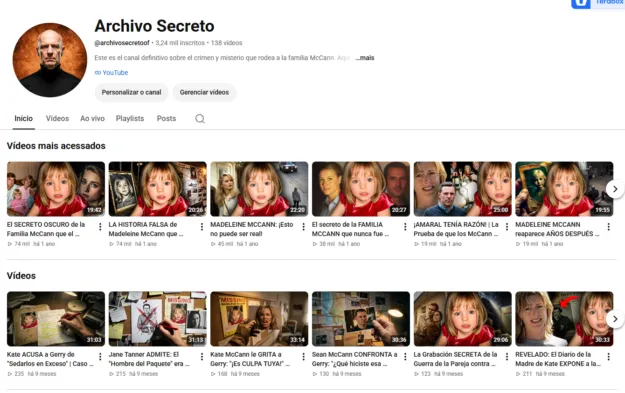This screenshot has width=625, height=393.
Task: Open options menu for "El SECRETO OSCURO de la Familia McCann"
Action: coord(100,227)
